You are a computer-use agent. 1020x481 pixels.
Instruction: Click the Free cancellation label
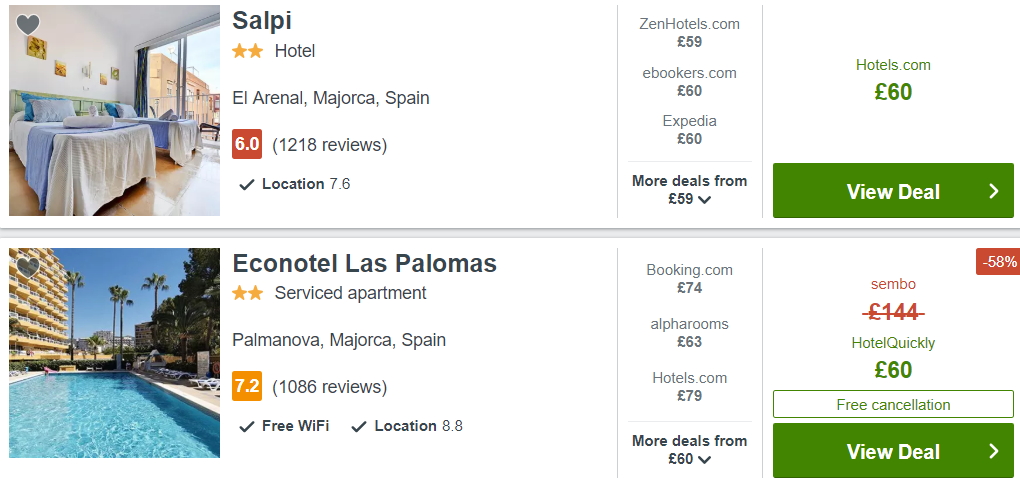[893, 404]
